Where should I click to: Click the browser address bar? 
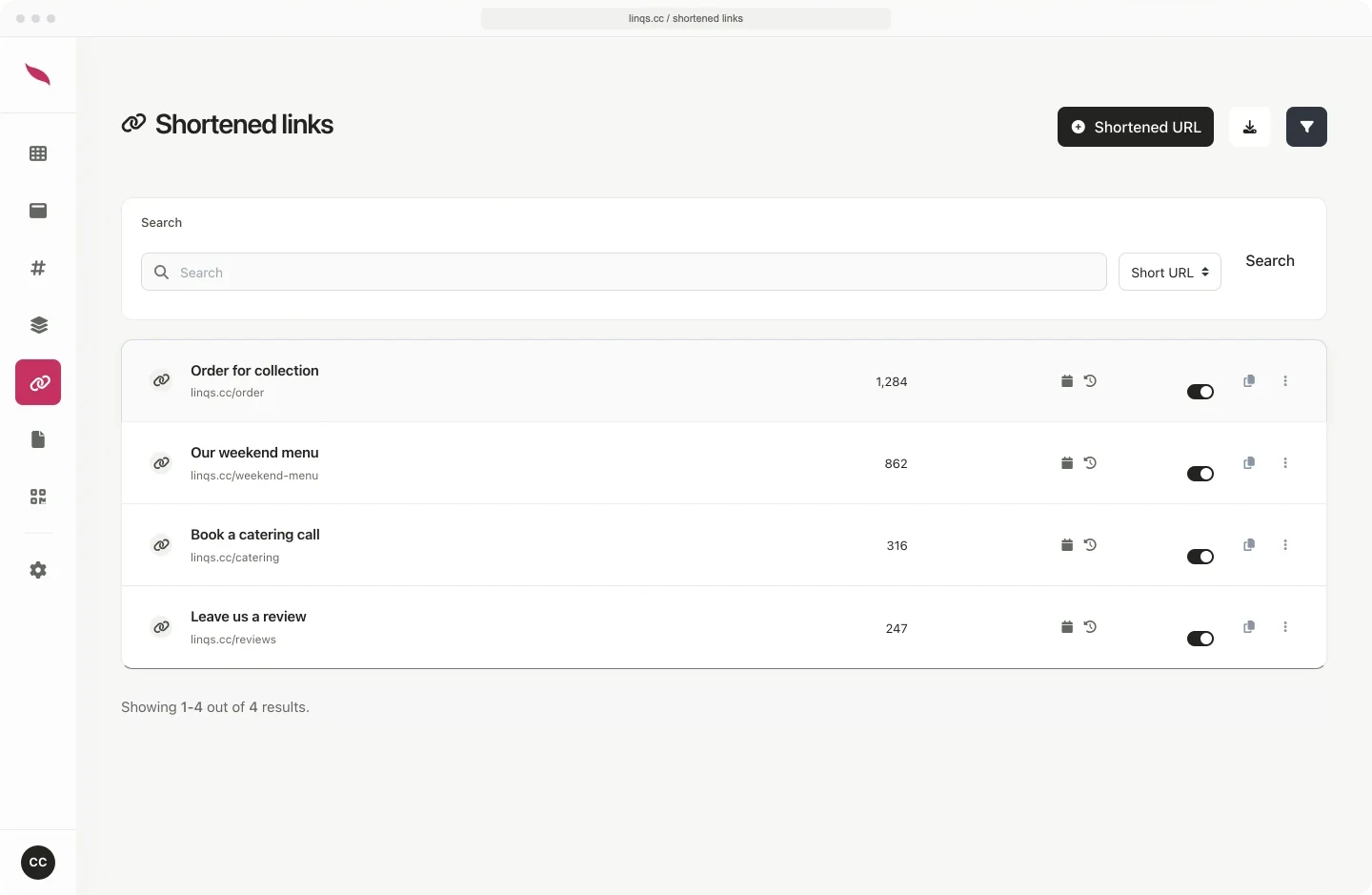point(686,18)
